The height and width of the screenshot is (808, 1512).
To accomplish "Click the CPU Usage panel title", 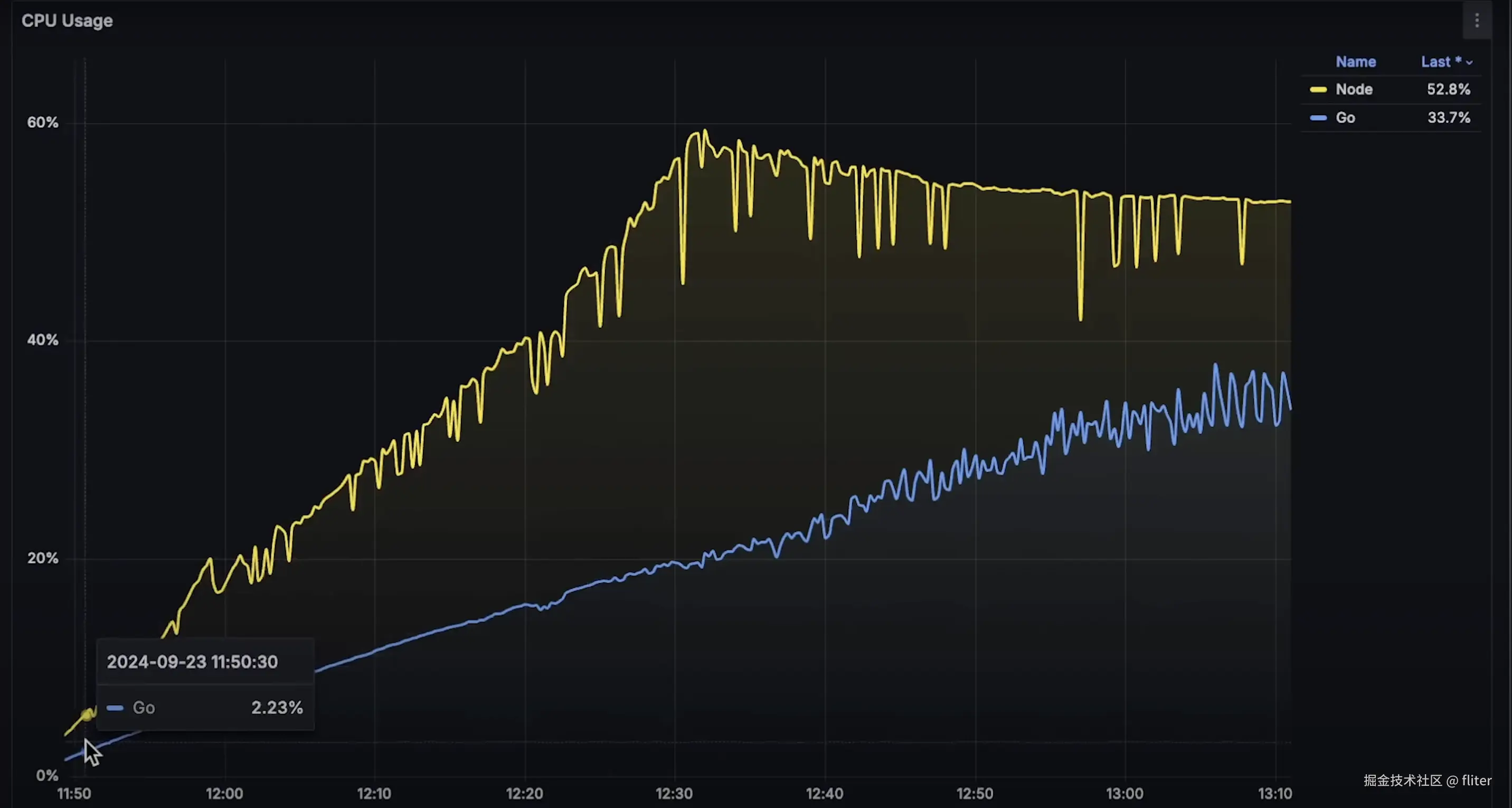I will click(67, 21).
